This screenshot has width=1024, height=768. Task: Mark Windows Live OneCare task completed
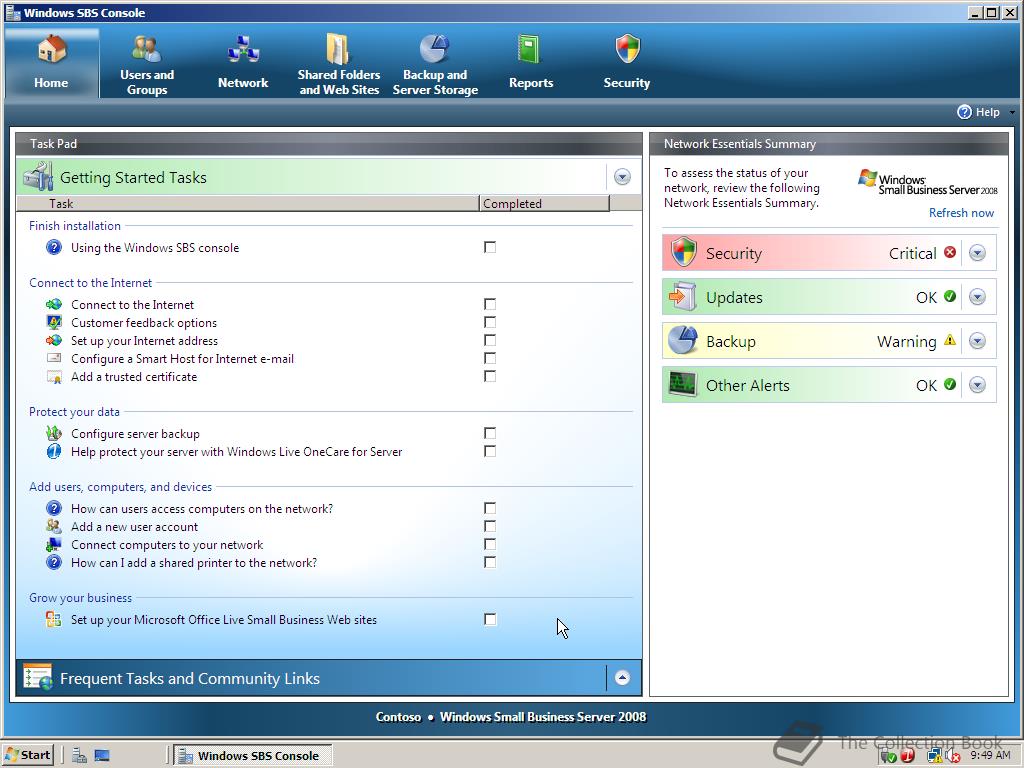pos(490,451)
